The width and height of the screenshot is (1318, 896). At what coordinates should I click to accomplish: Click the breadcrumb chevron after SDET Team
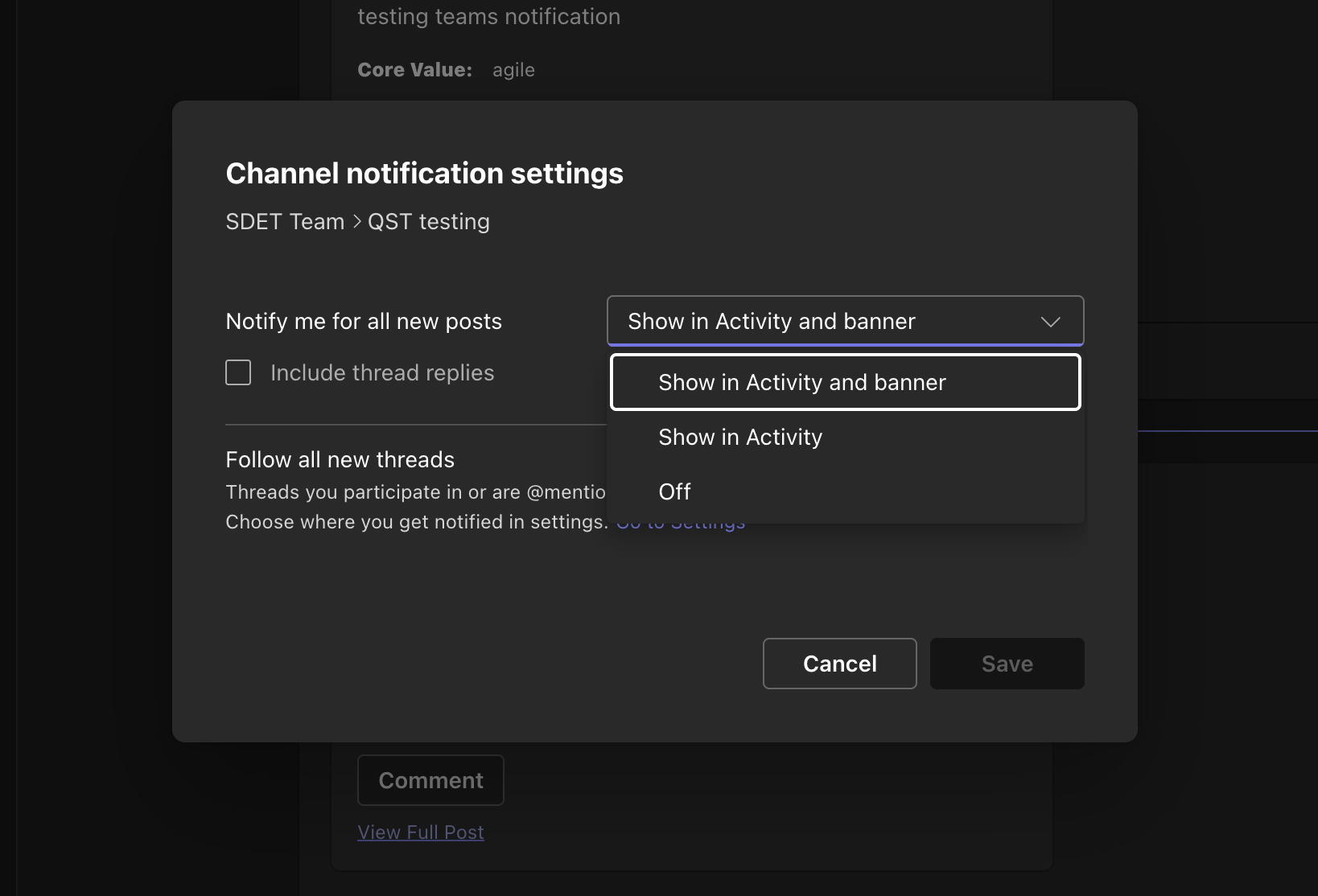pos(356,222)
